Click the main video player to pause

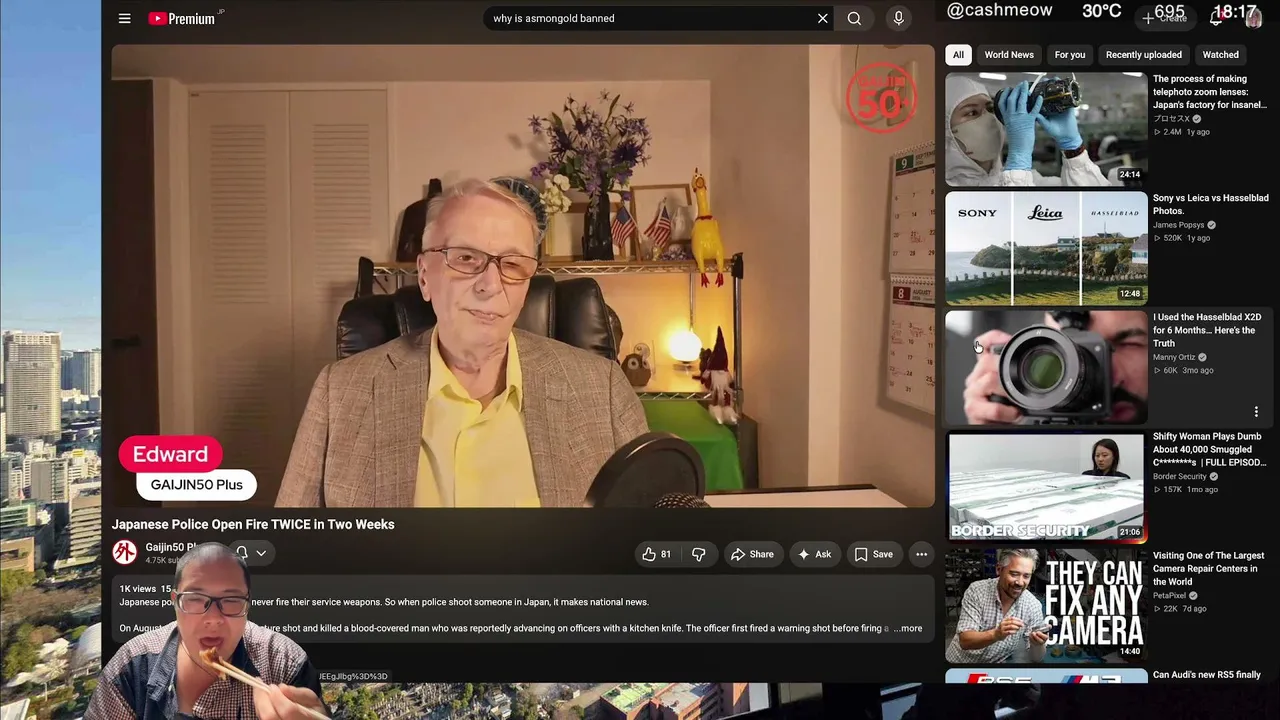tap(523, 276)
